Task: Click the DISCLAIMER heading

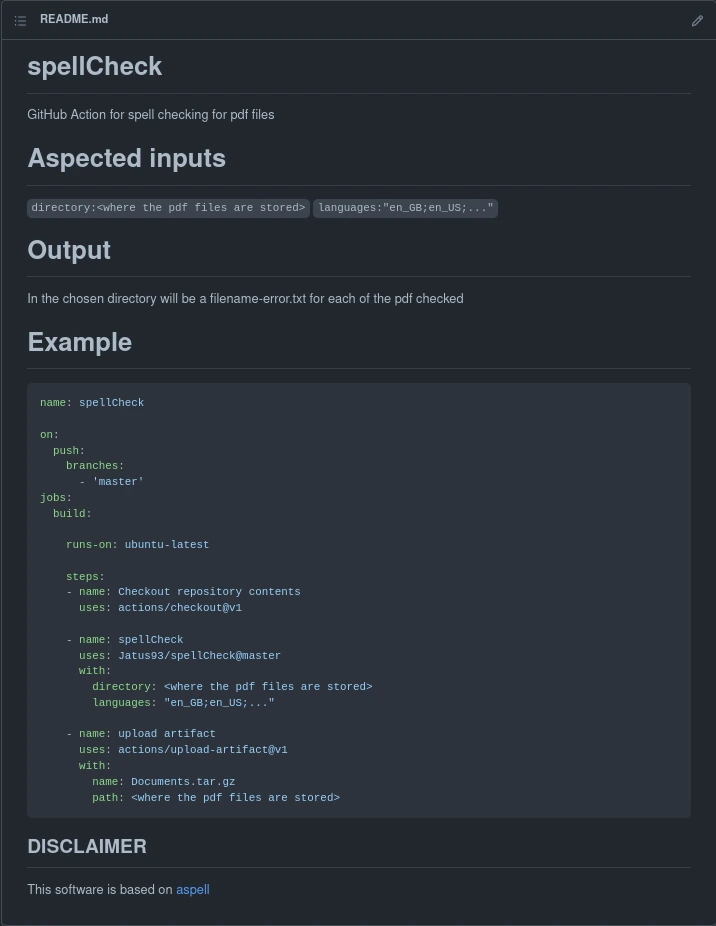Action: point(87,846)
